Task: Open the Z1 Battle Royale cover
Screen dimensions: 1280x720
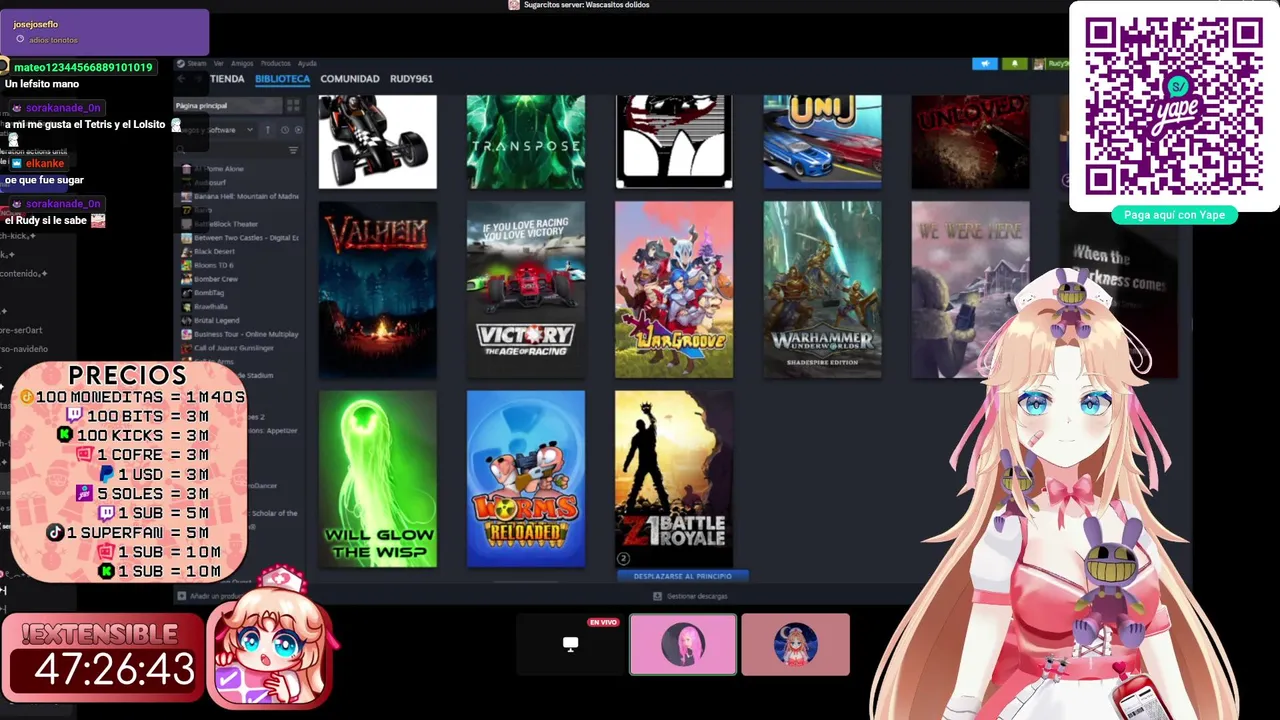Action: pyautogui.click(x=674, y=479)
